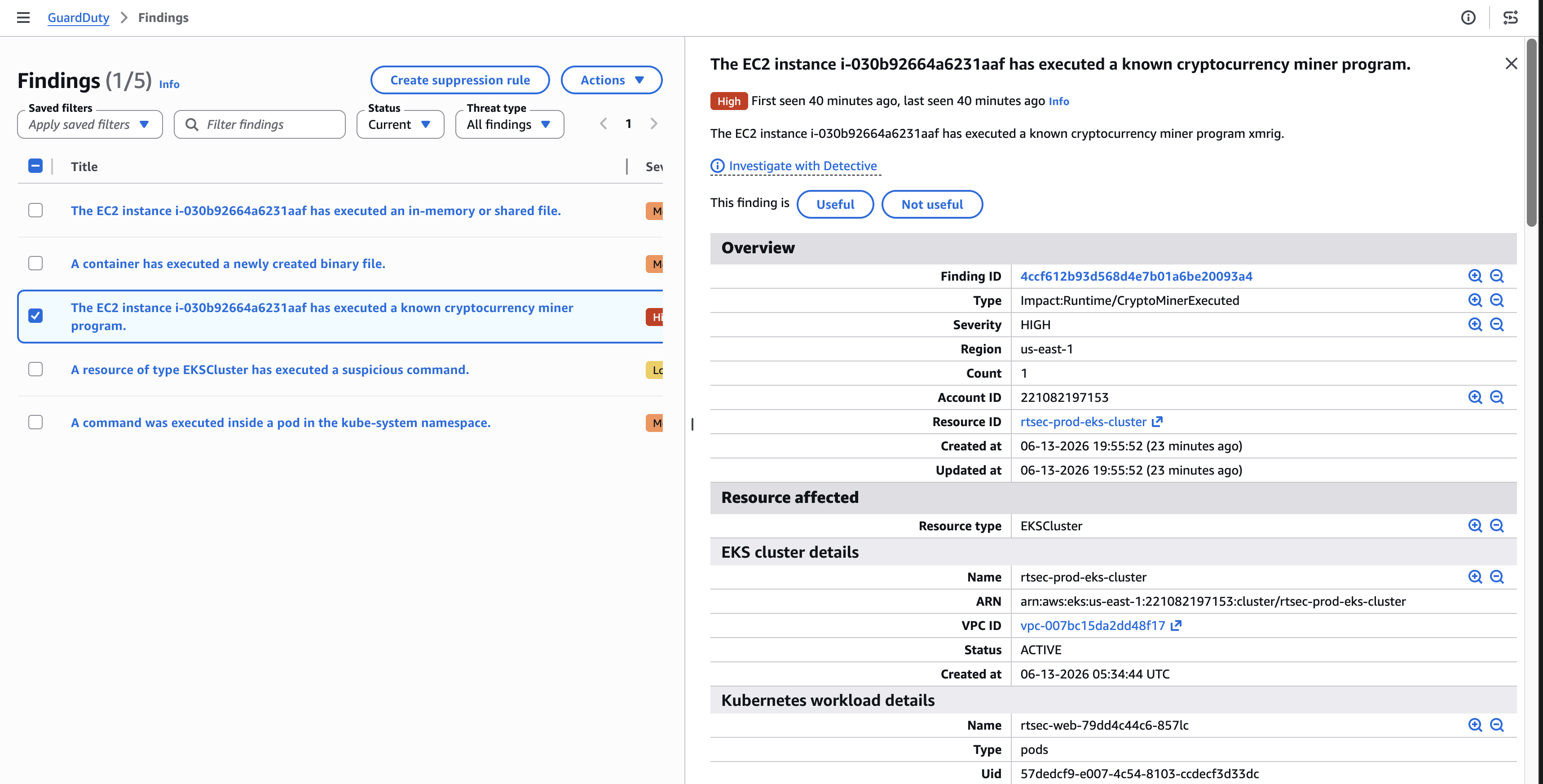This screenshot has width=1543, height=784.
Task: Click Info link after last seen time
Action: click(1058, 101)
